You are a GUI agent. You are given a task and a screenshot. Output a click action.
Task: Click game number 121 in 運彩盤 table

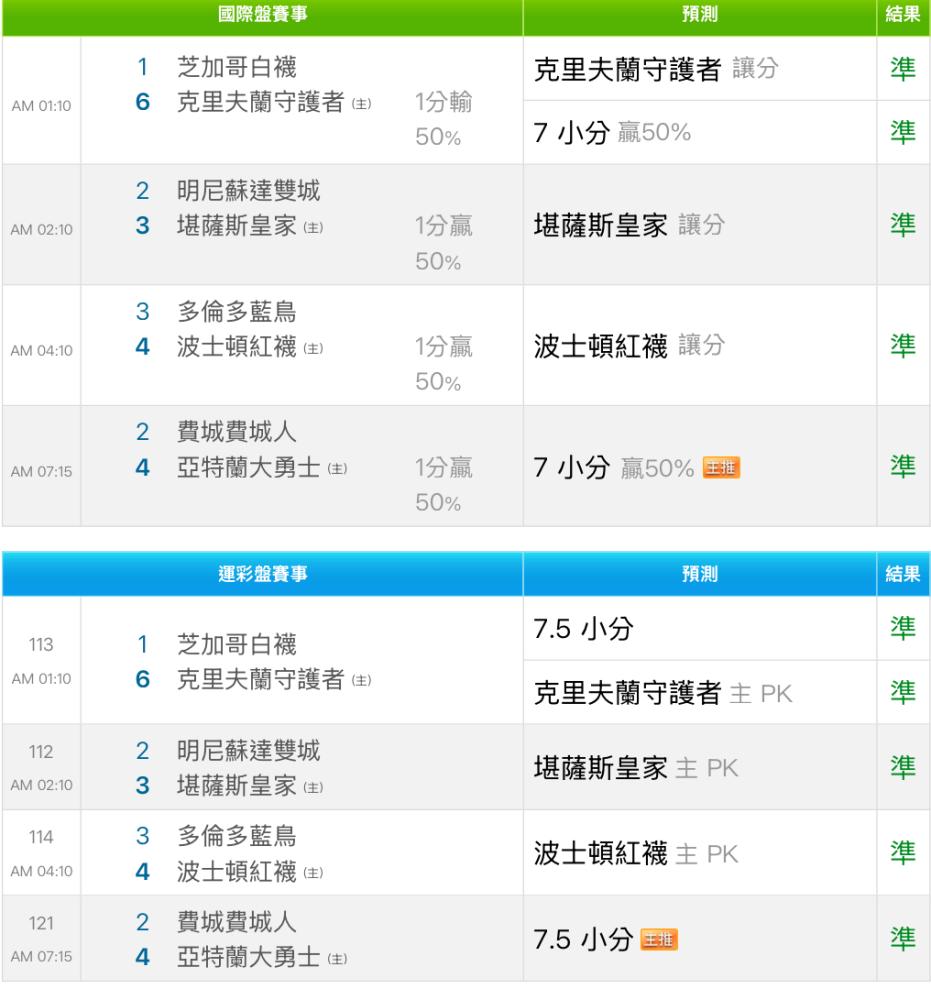click(41, 923)
